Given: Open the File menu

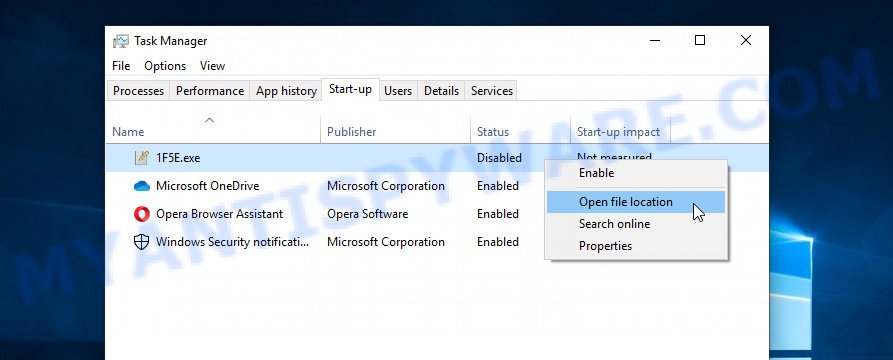Looking at the screenshot, I should 121,66.
